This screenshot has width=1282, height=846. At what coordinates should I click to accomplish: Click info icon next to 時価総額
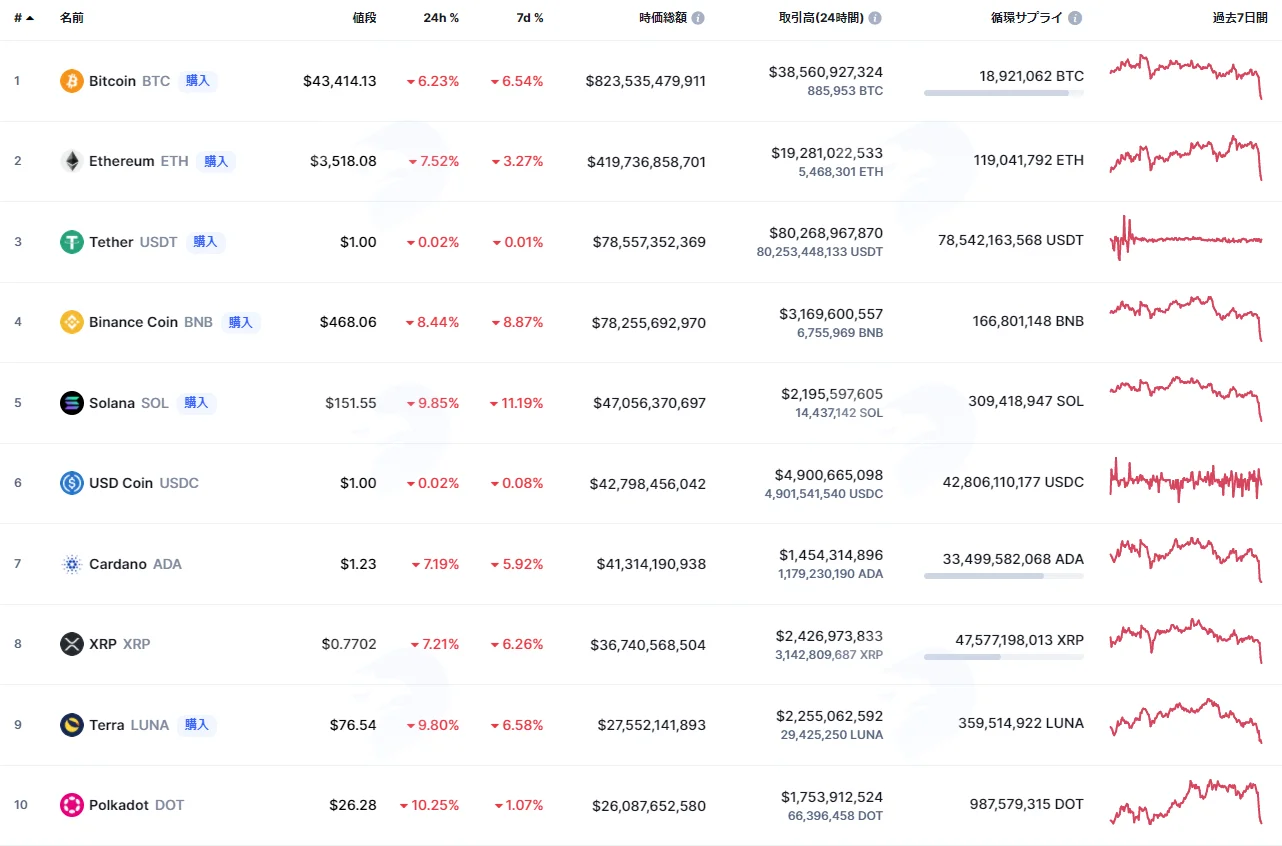(x=698, y=18)
